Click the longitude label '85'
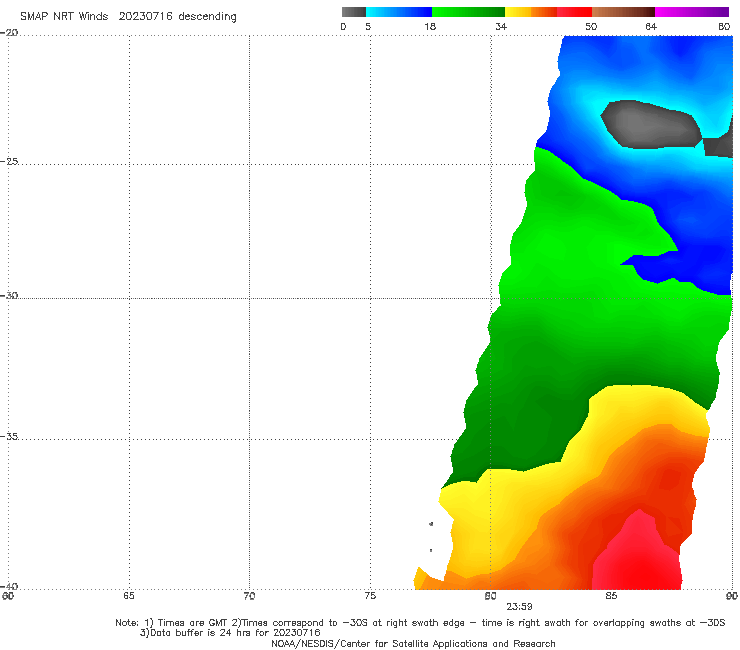Image resolution: width=740 pixels, height=650 pixels. coord(611,596)
